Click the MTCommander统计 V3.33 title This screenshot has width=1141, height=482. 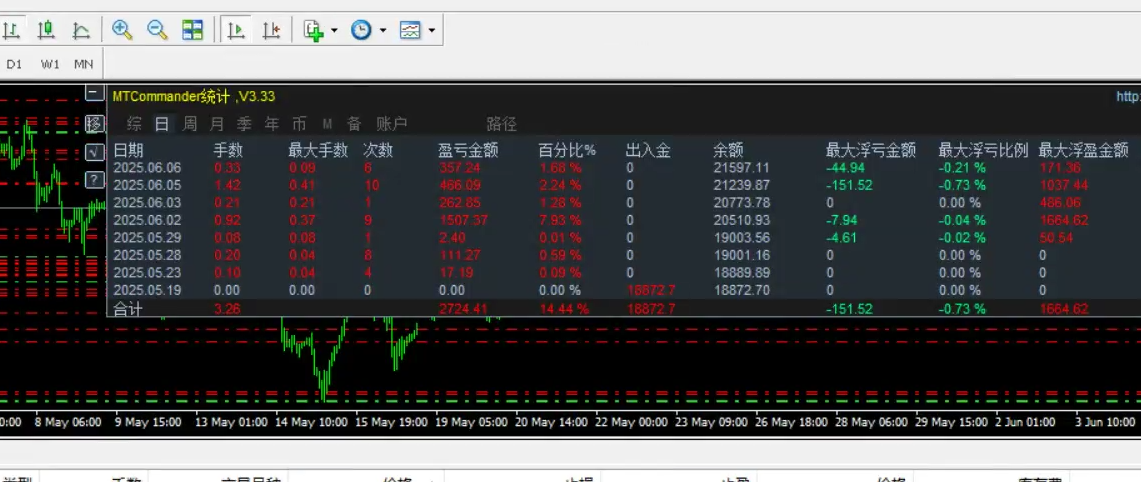(194, 96)
